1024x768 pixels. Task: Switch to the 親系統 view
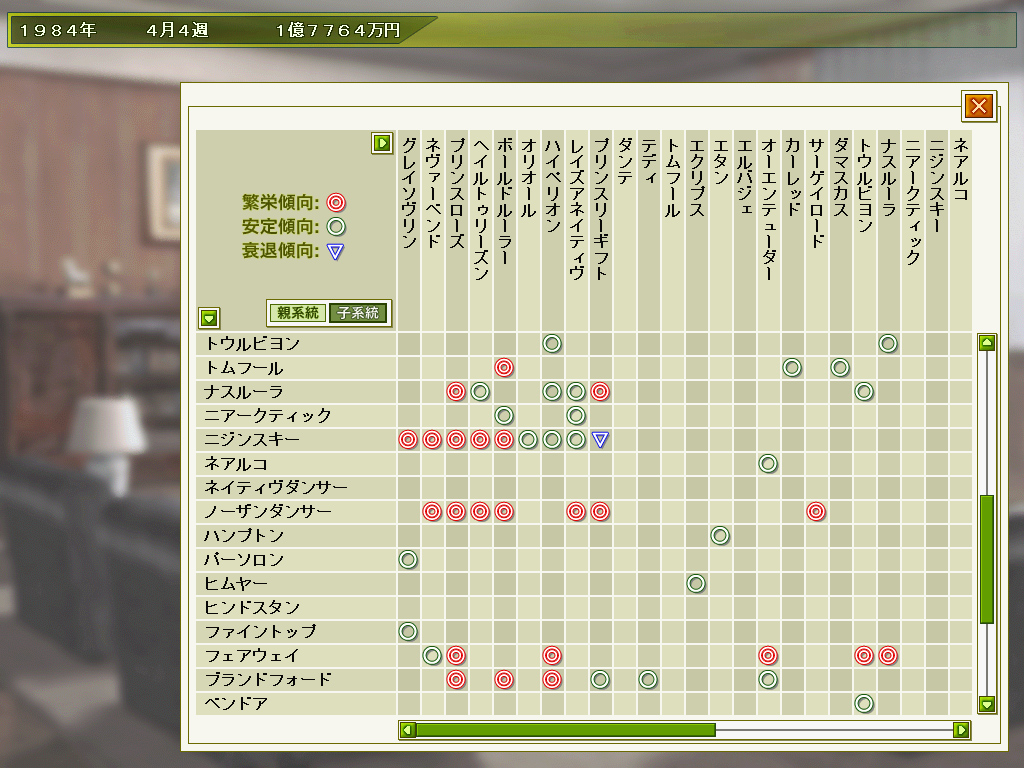click(298, 313)
